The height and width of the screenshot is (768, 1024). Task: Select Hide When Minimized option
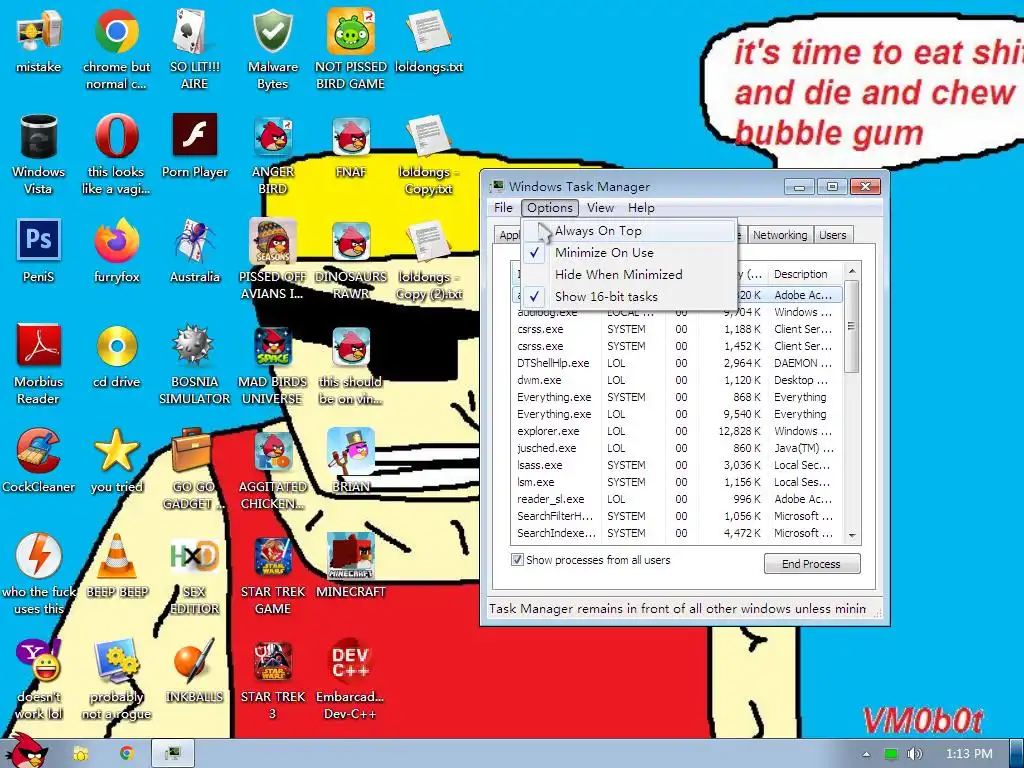click(x=630, y=274)
